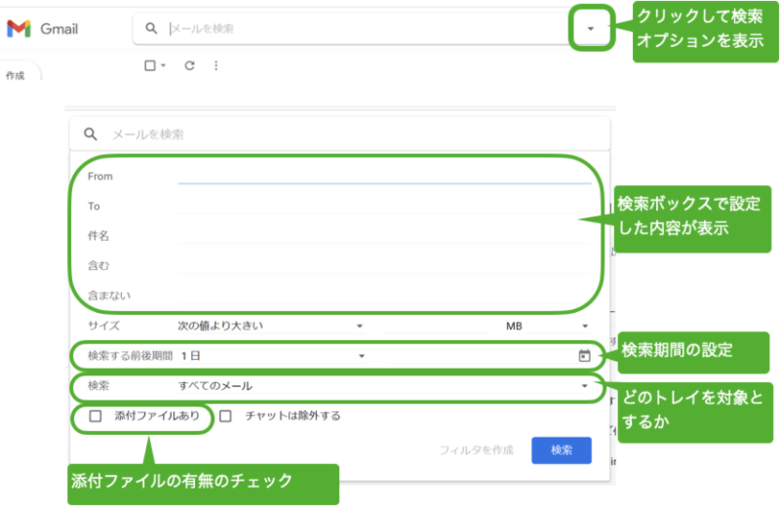
Task: Toggle the select-all messages checkbox
Action: pos(149,66)
